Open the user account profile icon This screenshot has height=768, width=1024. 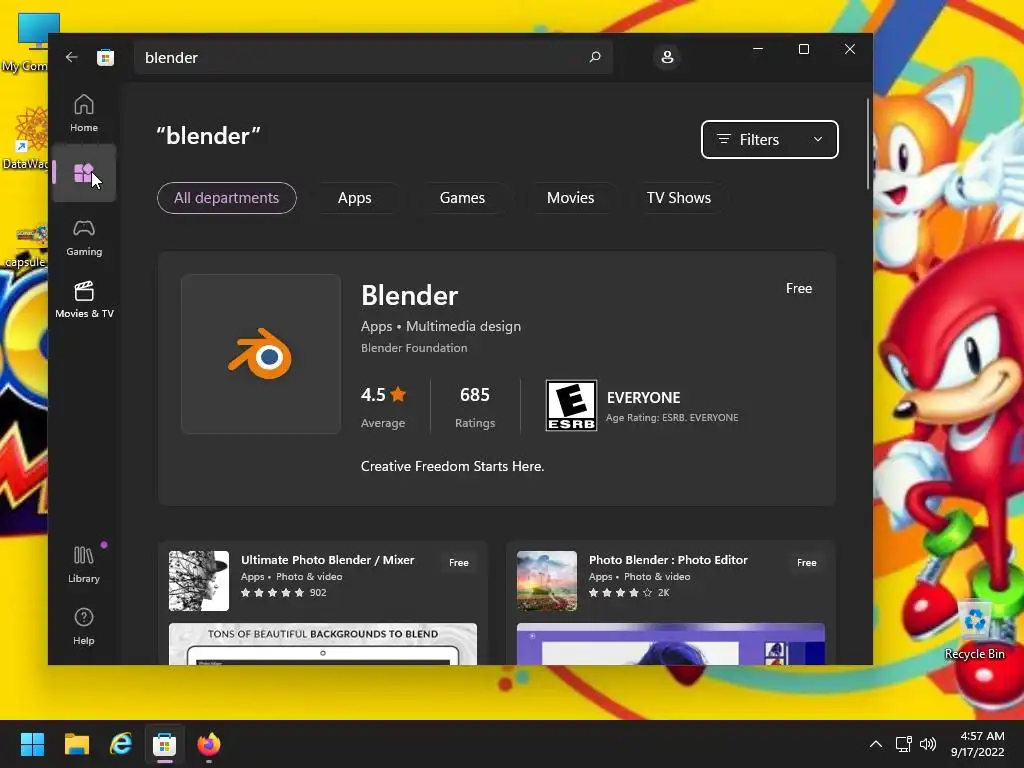(x=667, y=57)
